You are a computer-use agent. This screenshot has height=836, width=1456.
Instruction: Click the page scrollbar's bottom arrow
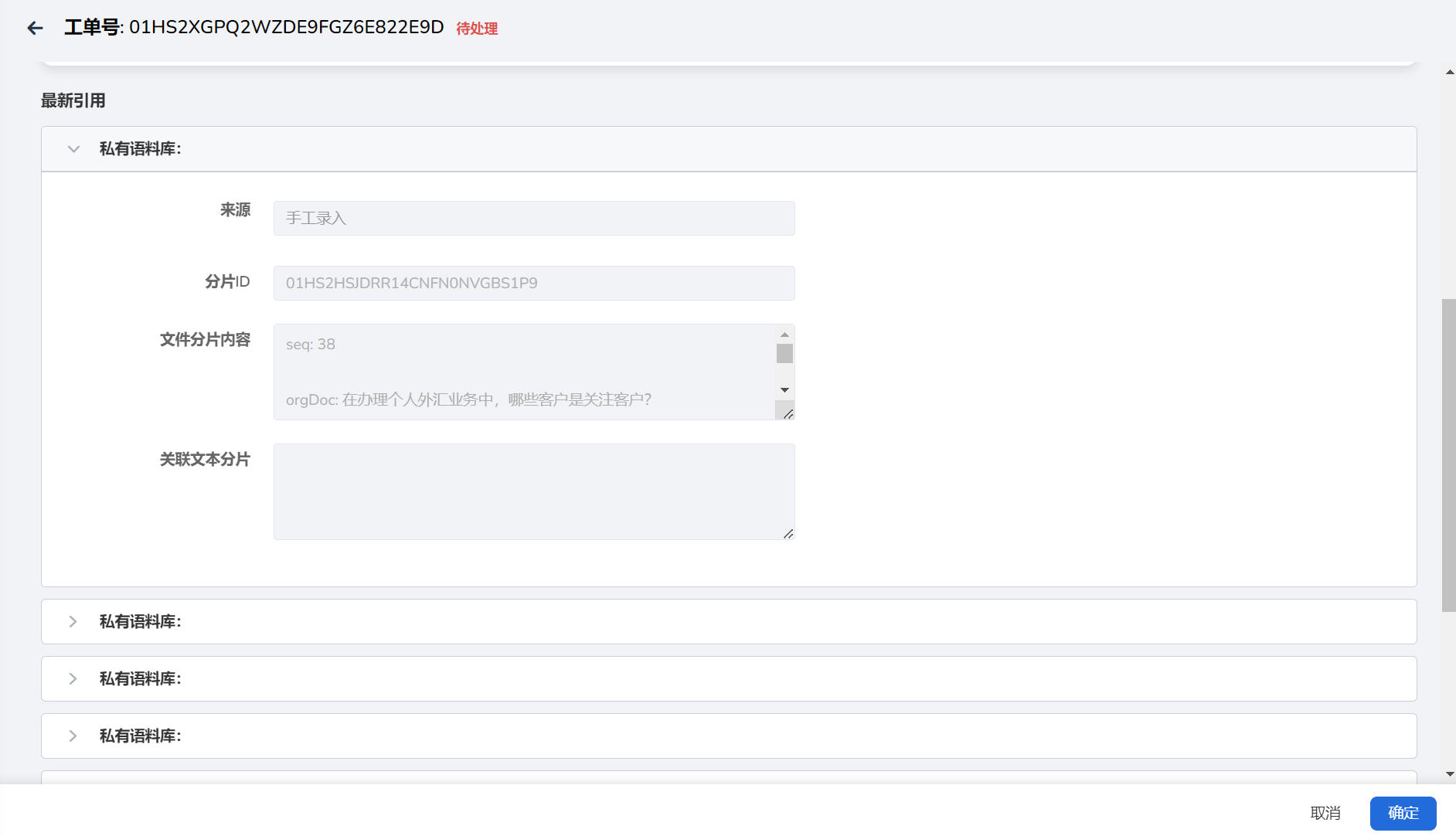pos(1449,774)
